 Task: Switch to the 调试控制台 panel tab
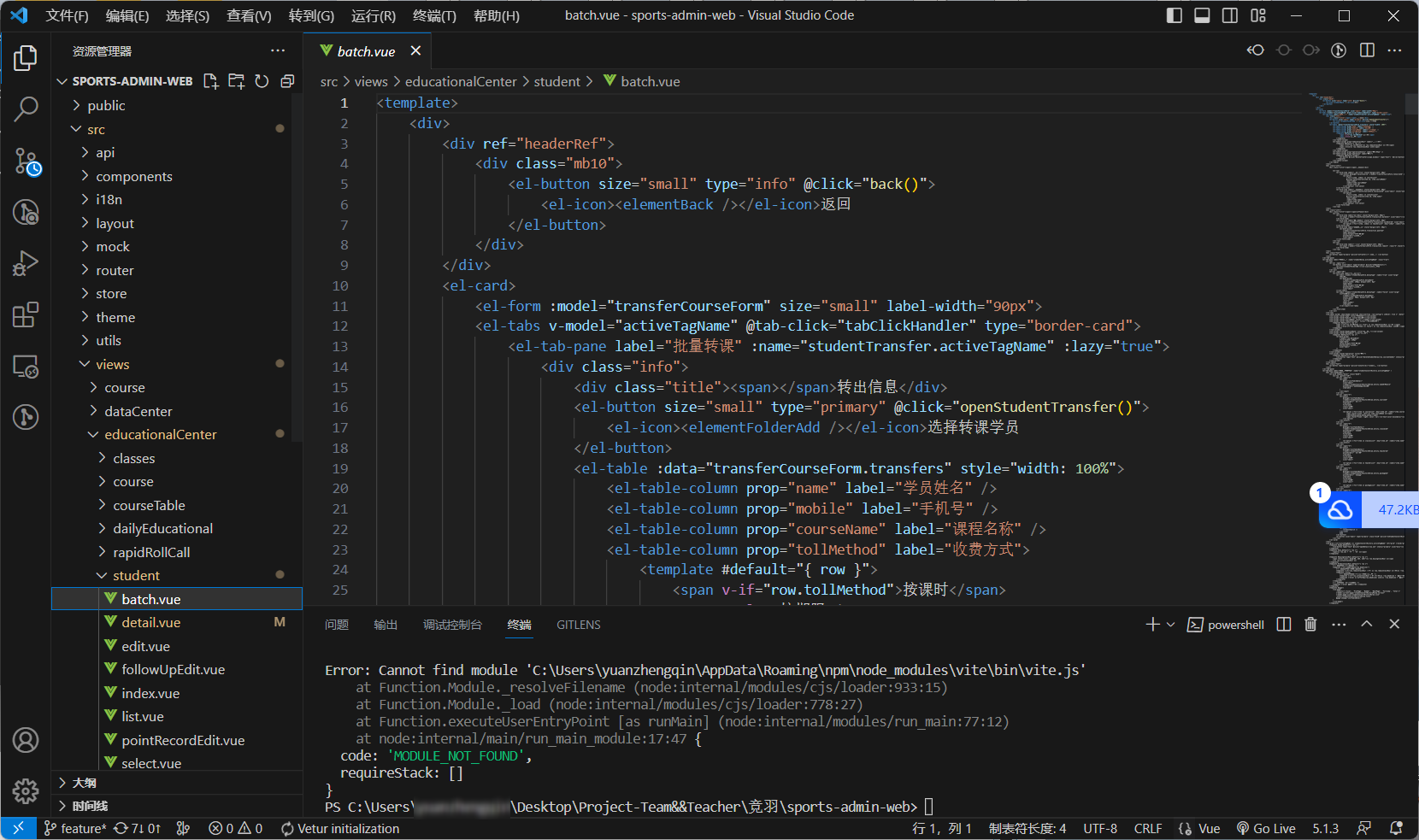pos(452,625)
